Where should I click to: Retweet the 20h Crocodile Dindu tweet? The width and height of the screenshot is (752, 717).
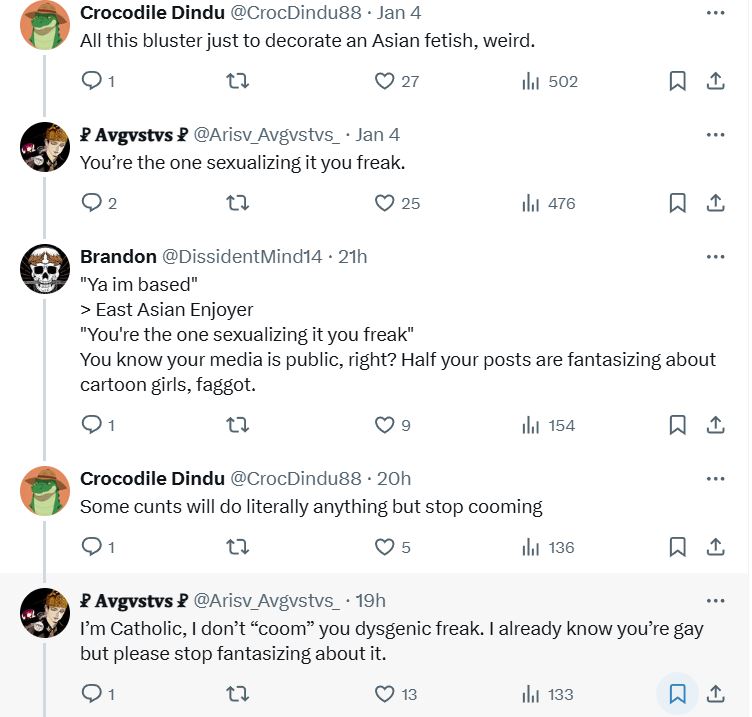[x=237, y=547]
